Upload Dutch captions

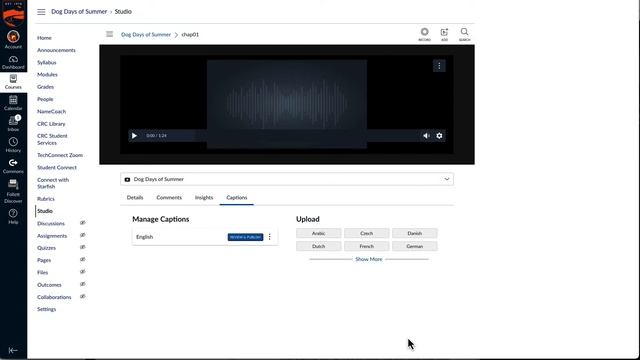pyautogui.click(x=318, y=247)
